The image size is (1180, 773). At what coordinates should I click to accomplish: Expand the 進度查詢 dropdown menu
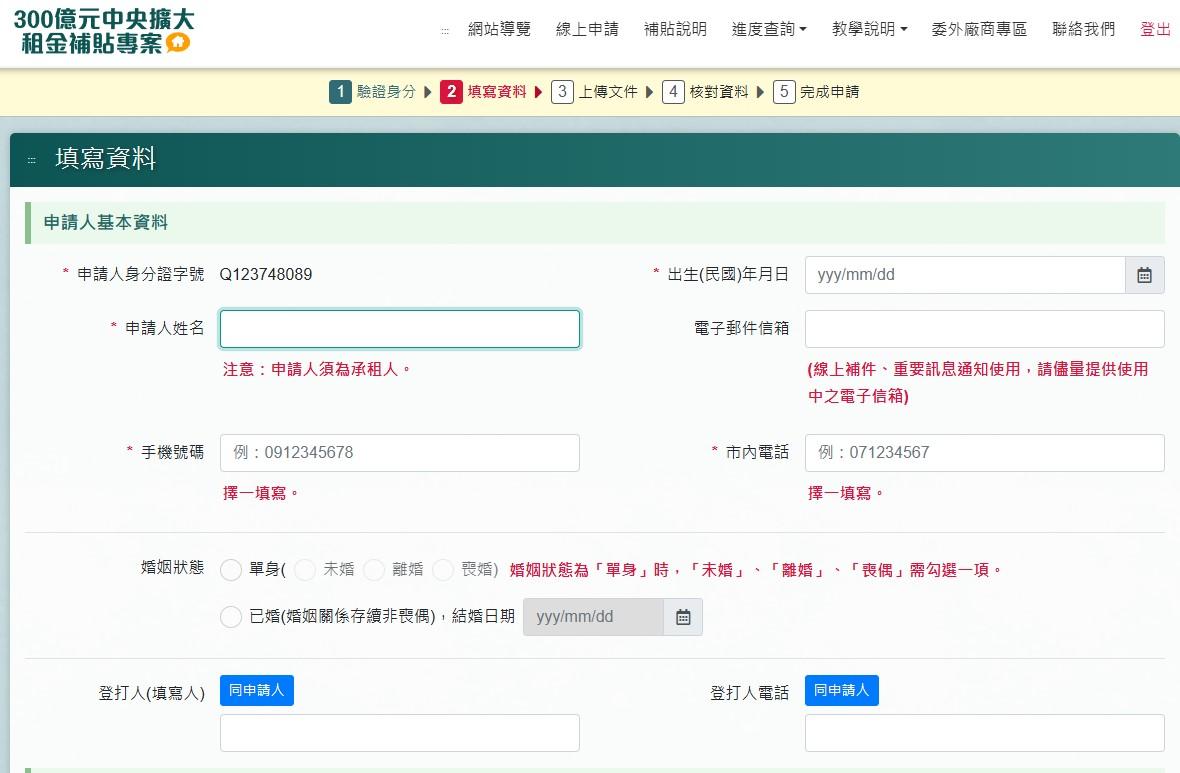click(x=769, y=29)
